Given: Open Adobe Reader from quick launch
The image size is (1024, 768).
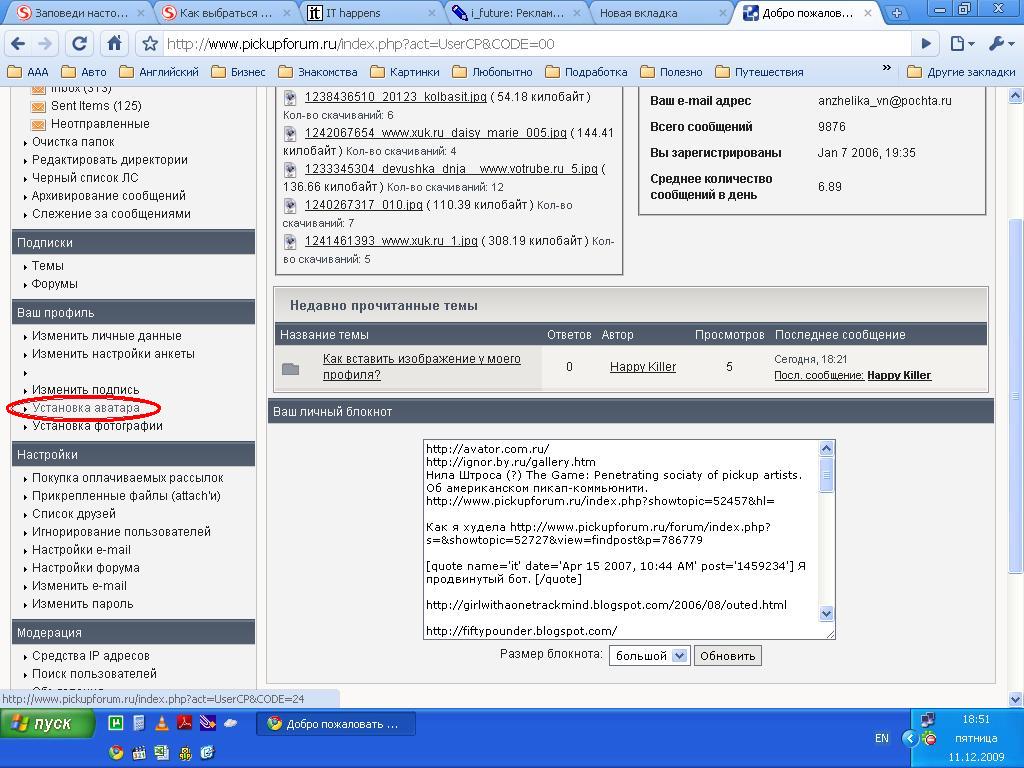Looking at the screenshot, I should point(185,723).
